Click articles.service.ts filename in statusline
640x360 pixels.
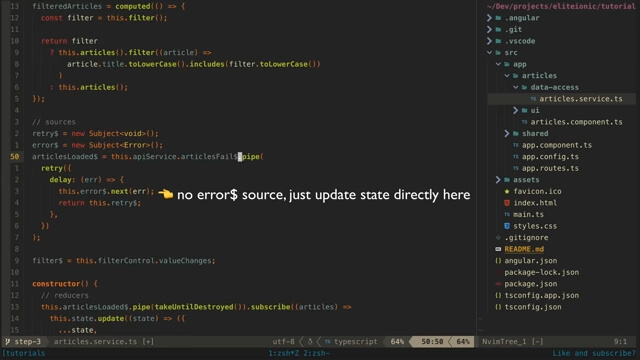click(96, 342)
